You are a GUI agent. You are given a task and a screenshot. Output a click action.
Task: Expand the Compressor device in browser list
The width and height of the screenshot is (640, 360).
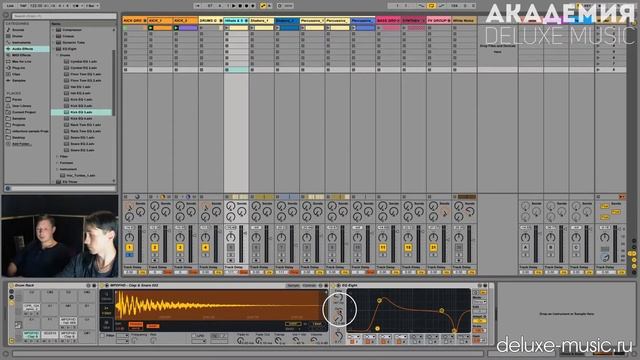coord(53,30)
